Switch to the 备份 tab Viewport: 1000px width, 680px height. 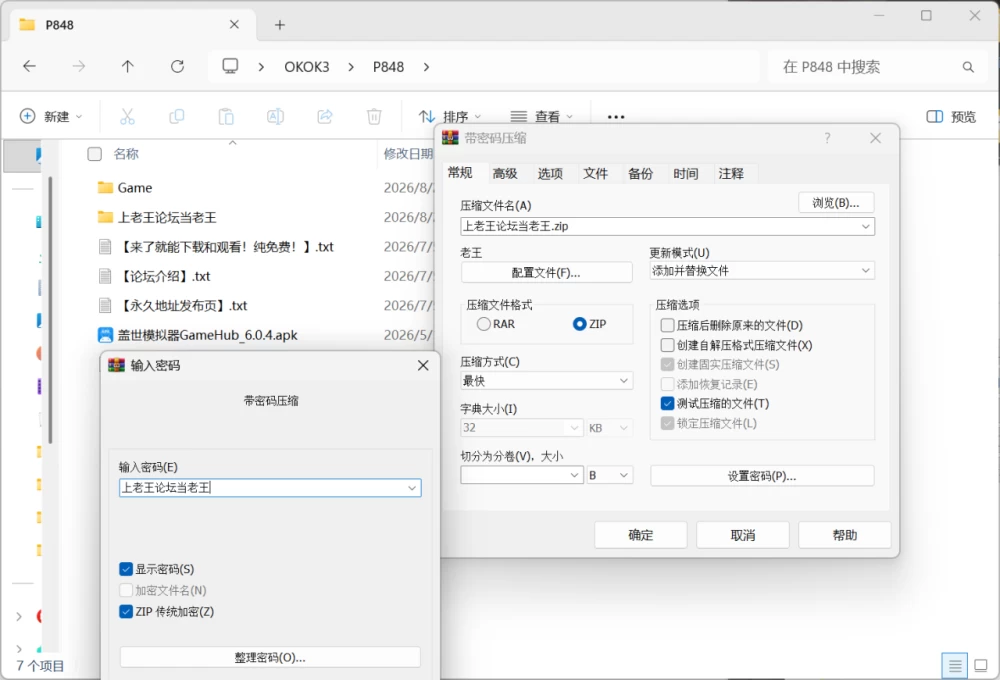641,174
